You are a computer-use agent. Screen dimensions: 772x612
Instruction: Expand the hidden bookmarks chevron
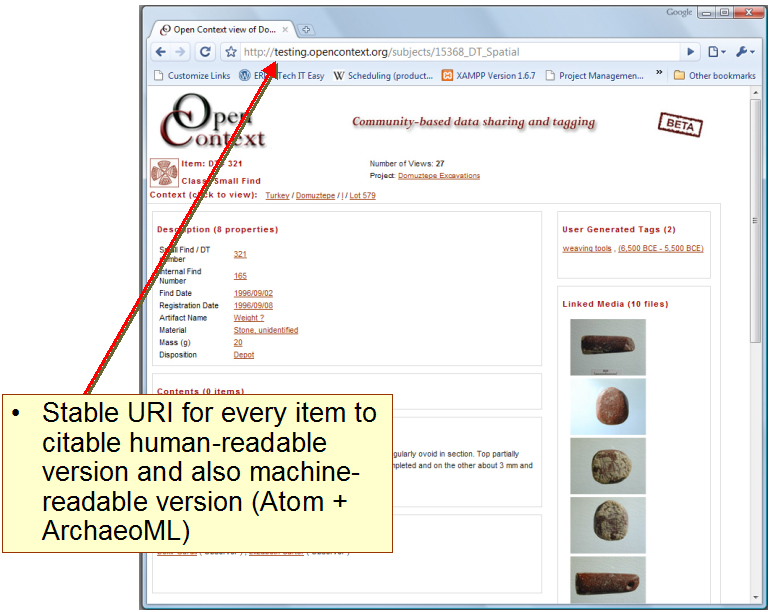point(659,72)
